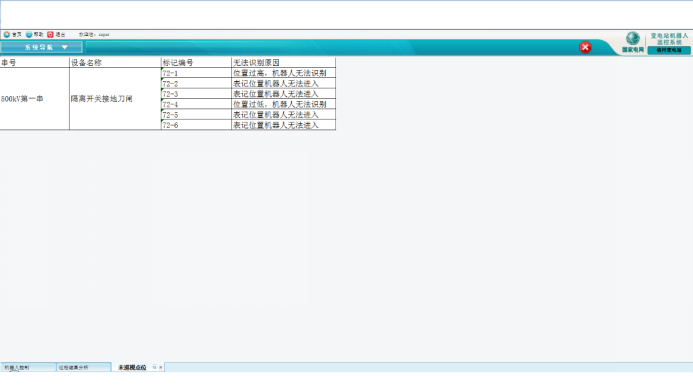Click the 隔离开关接地刀闸 device name cell

point(115,99)
